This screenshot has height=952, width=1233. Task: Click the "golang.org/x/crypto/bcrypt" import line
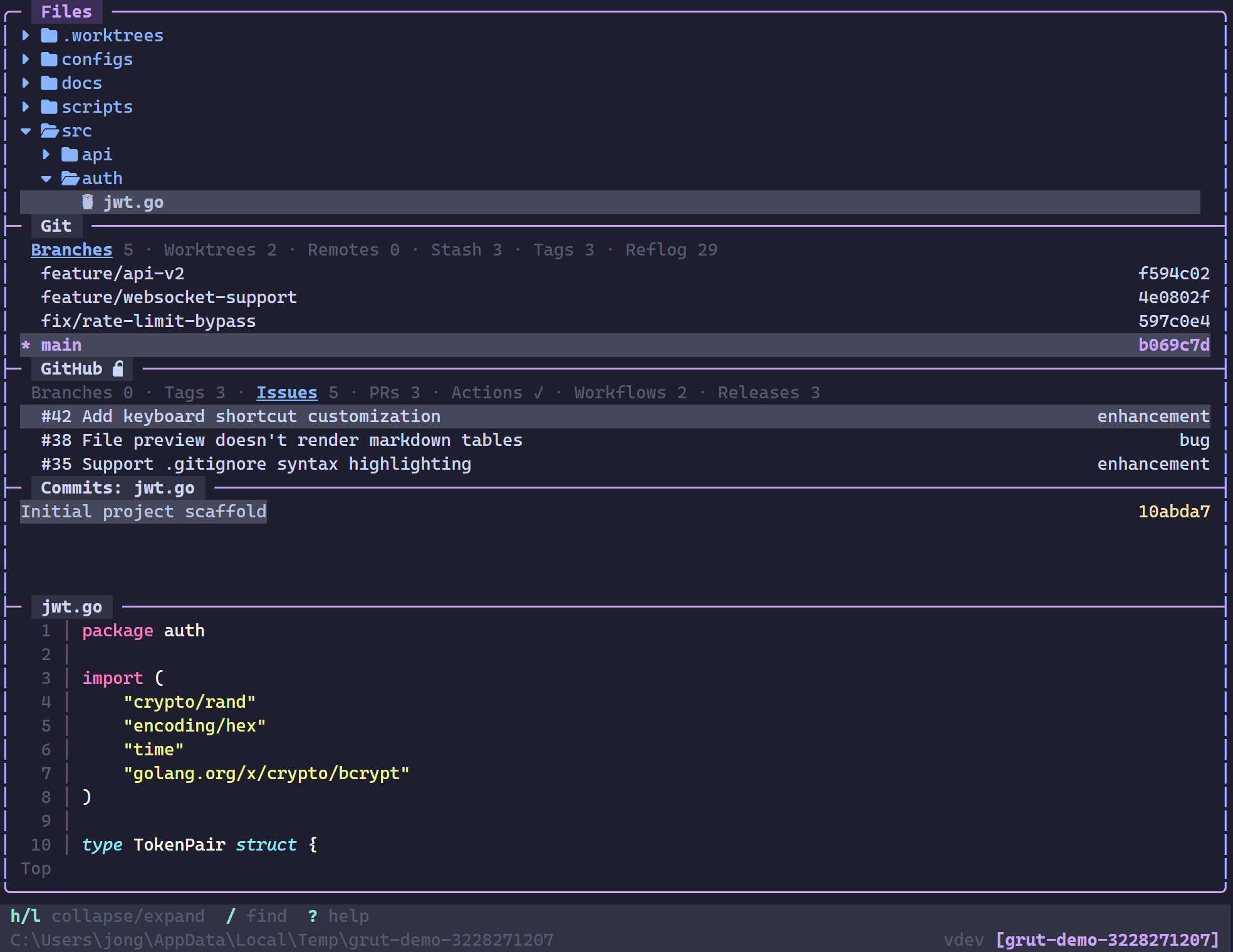[x=266, y=773]
